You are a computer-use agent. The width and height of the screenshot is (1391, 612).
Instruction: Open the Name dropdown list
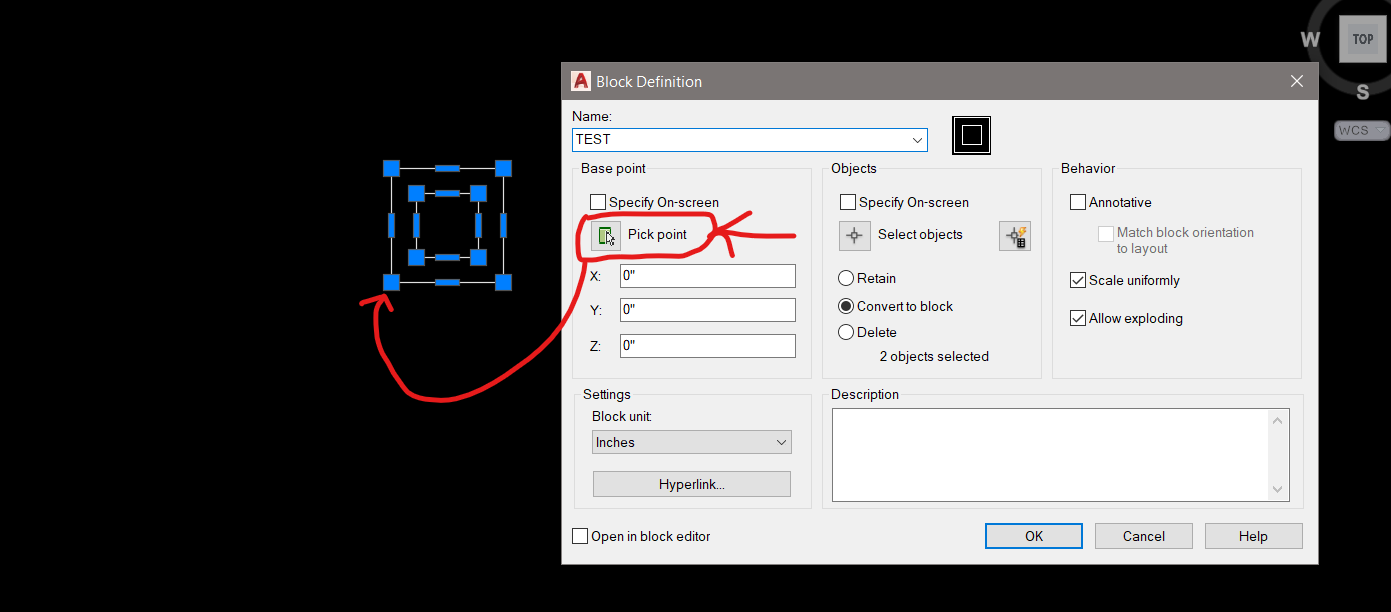pyautogui.click(x=917, y=140)
